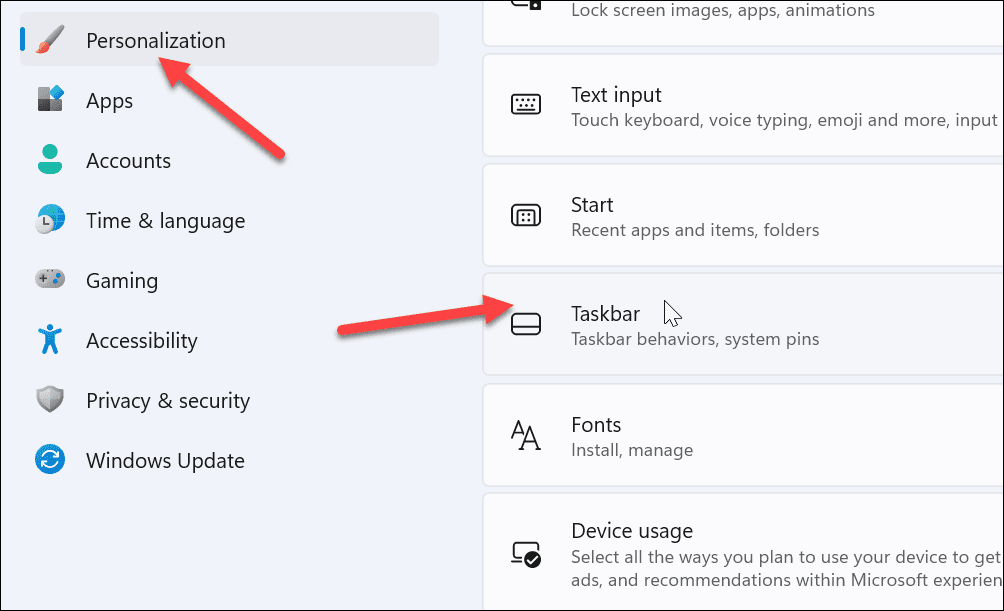This screenshot has height=611, width=1004.
Task: Select the Fonts letter icon
Action: click(x=526, y=436)
